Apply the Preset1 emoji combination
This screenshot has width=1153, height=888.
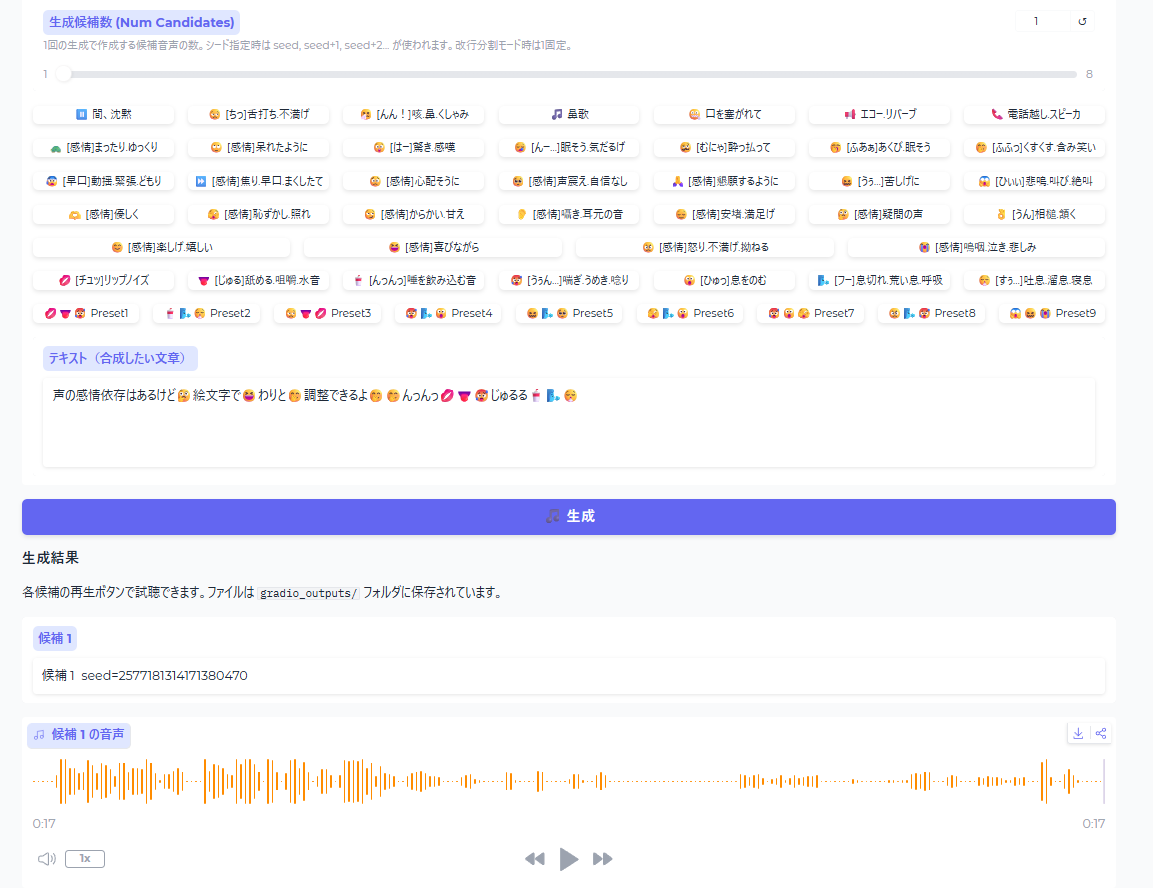tap(86, 313)
